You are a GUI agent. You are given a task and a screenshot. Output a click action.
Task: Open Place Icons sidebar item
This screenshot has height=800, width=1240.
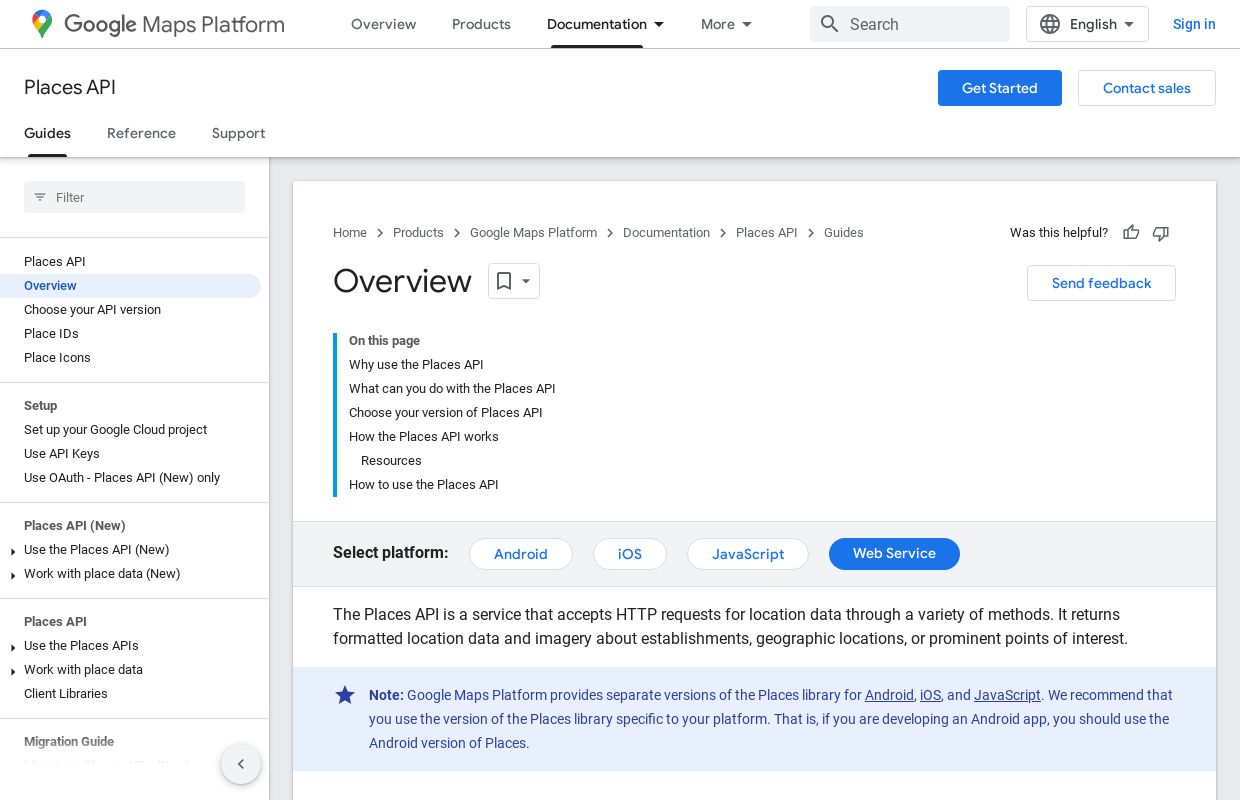pos(57,358)
